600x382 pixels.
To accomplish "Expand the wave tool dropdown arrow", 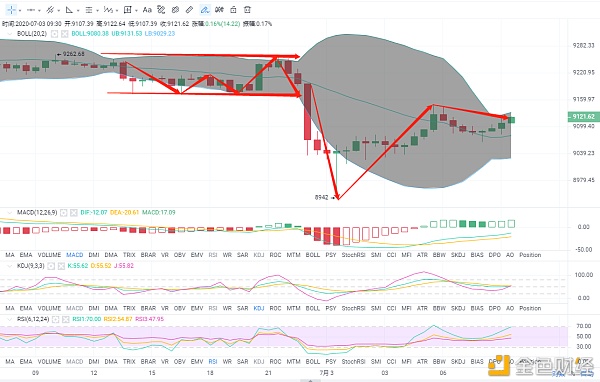I will 117,10.
